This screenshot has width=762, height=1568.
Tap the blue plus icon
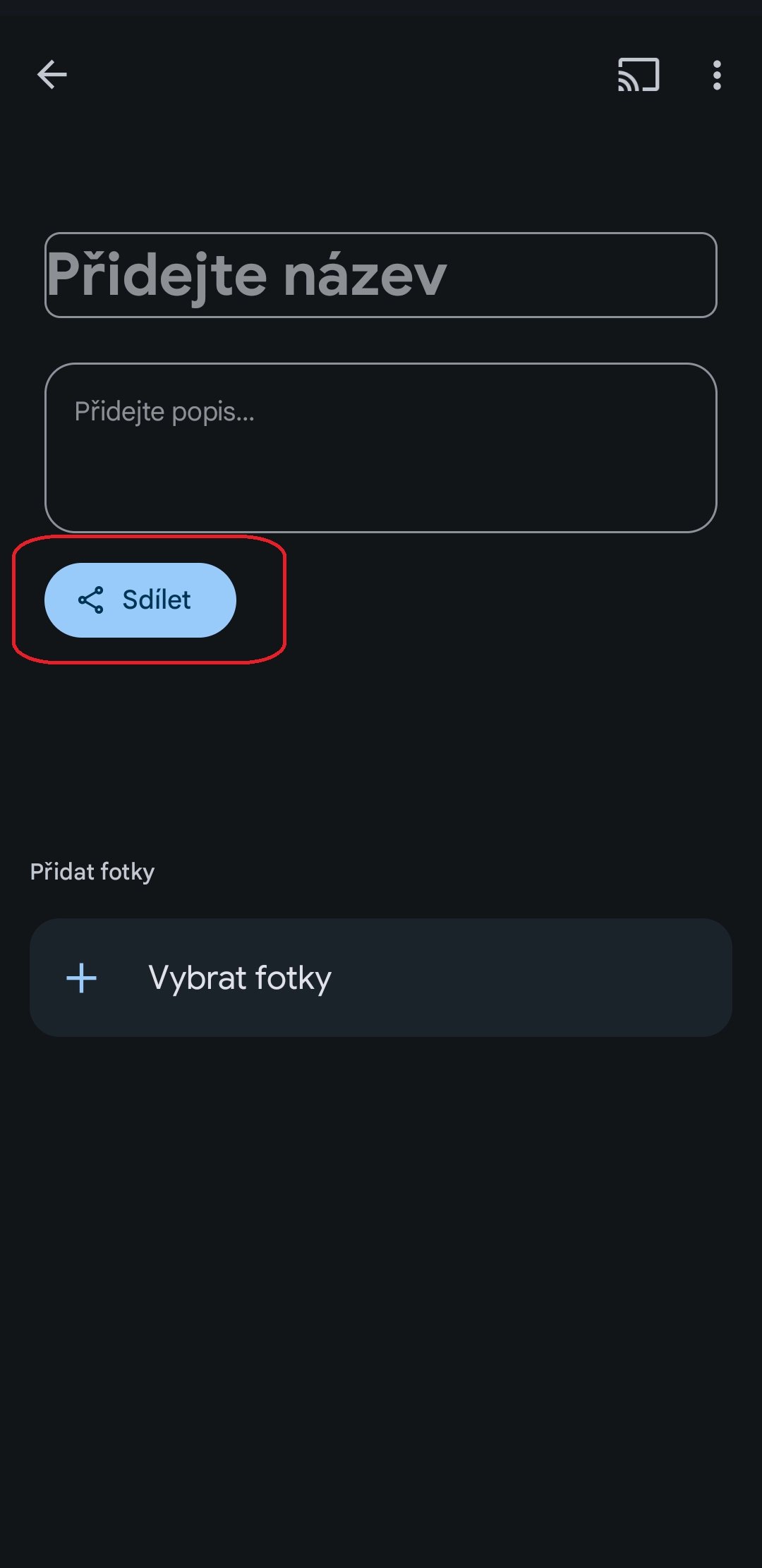(81, 978)
